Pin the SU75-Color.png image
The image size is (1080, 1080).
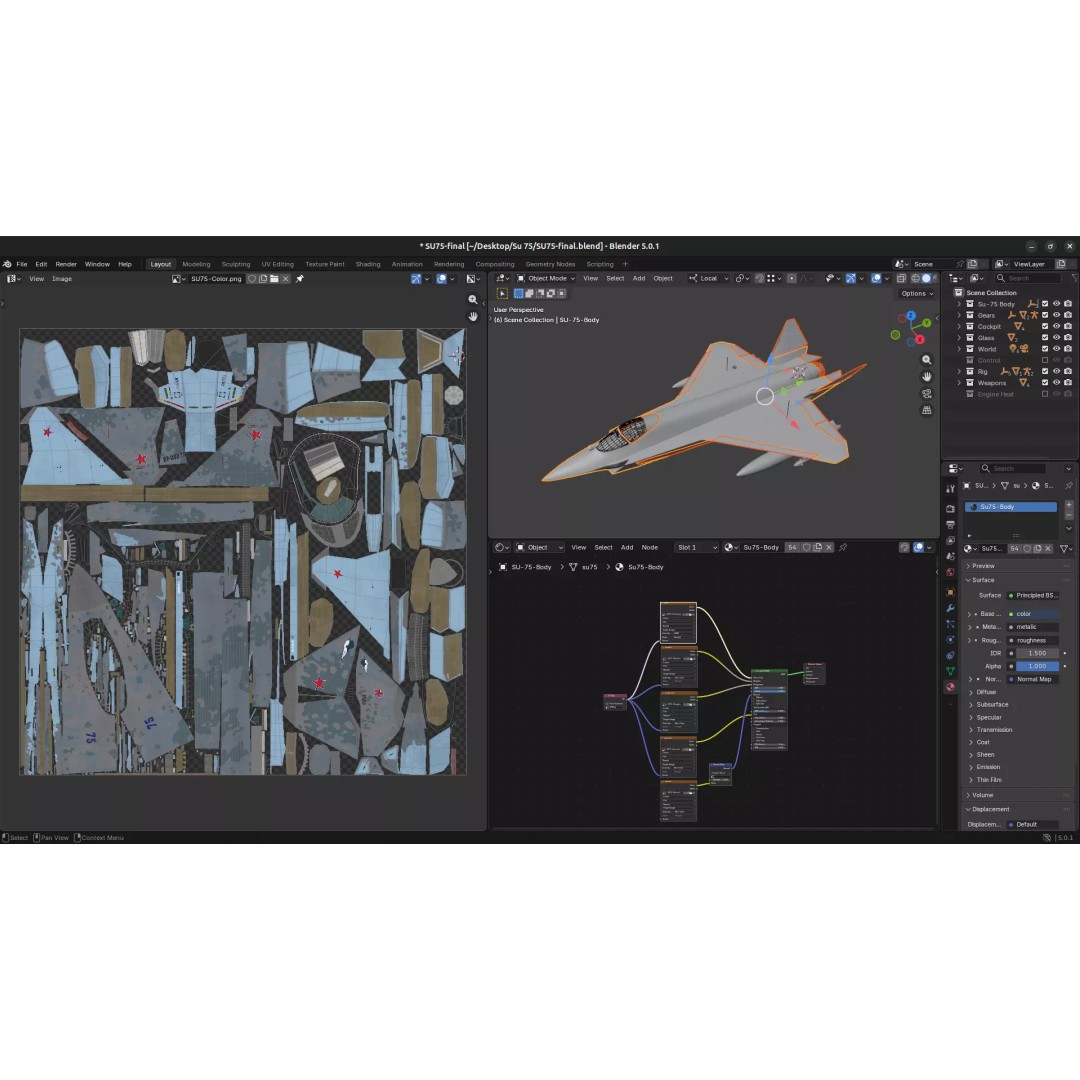point(300,279)
